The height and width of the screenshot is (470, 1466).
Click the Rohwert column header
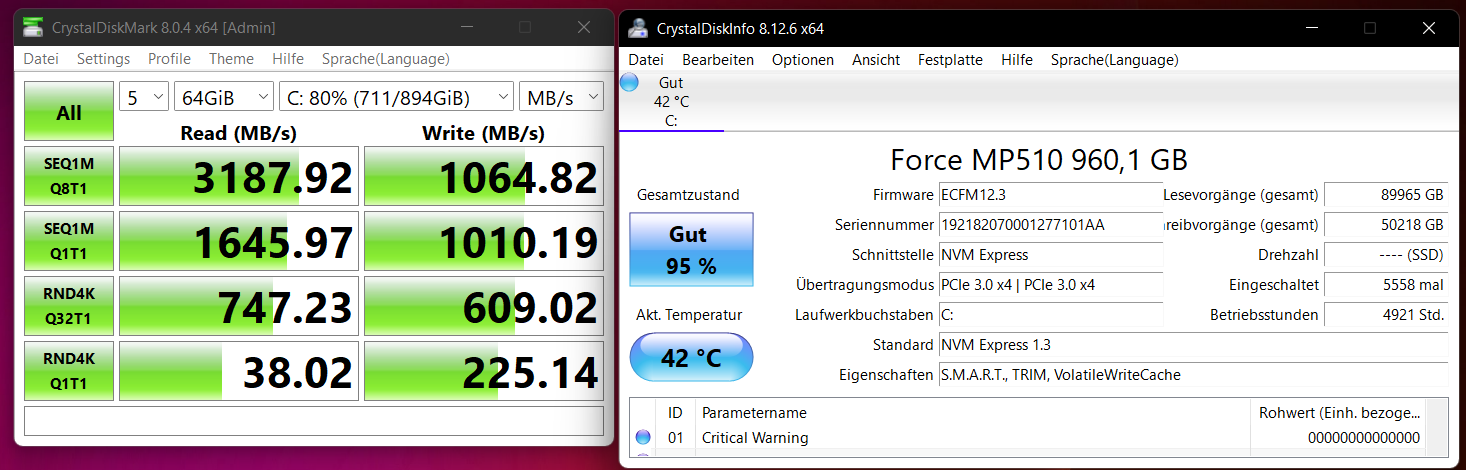coord(1338,412)
